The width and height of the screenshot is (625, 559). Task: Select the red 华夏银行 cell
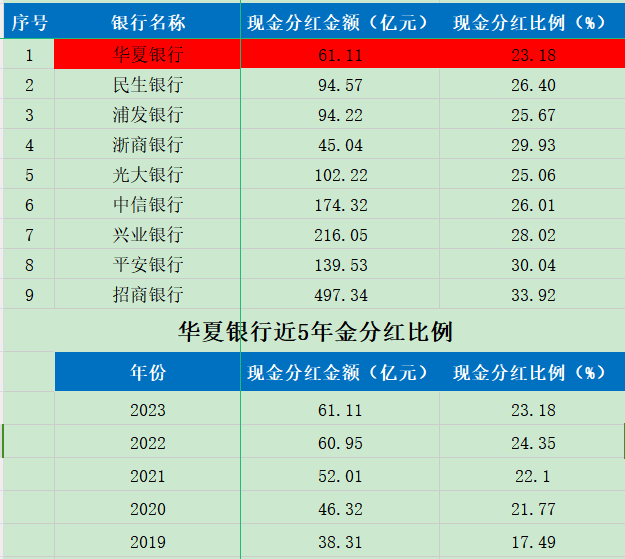[147, 54]
